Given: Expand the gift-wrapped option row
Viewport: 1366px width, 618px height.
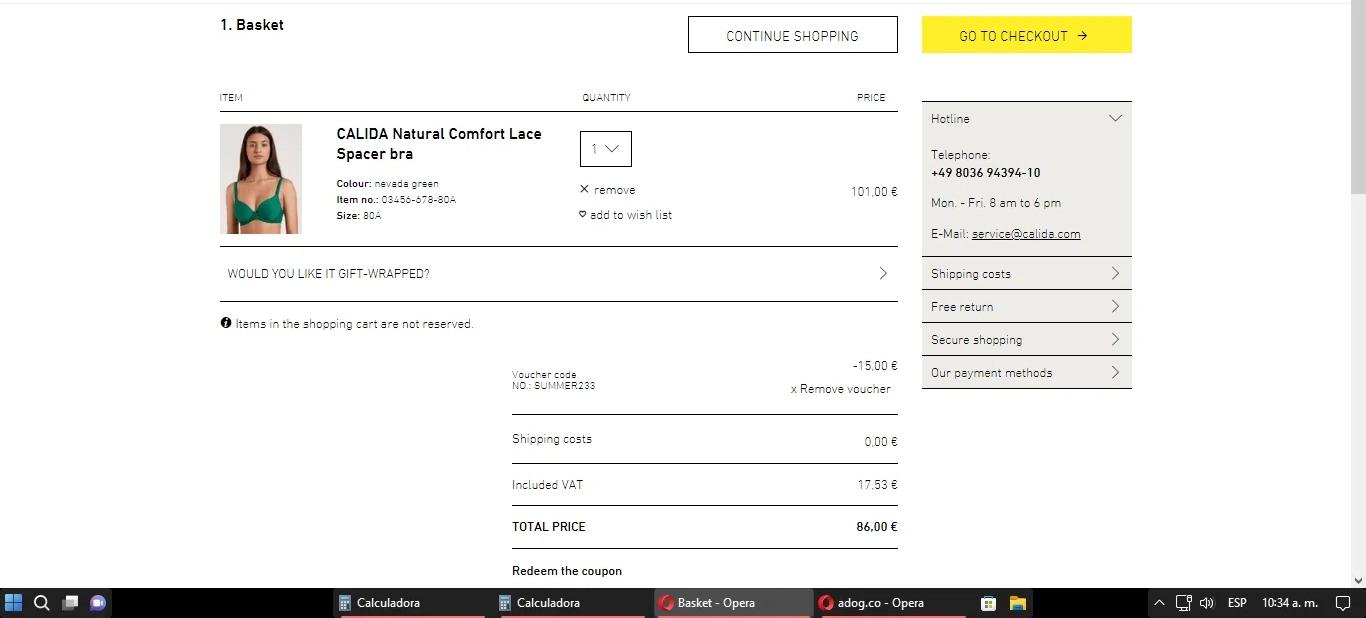Looking at the screenshot, I should click(559, 274).
